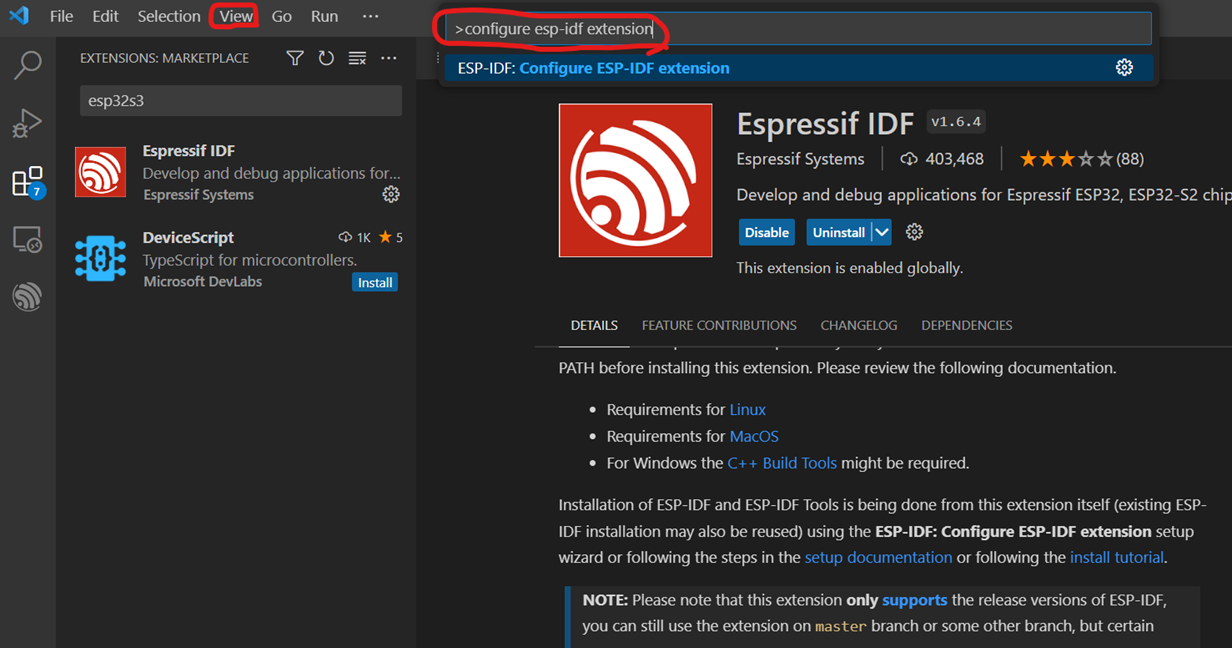Open the Espressif IDF list item's manage gear
This screenshot has height=648, width=1232.
pyautogui.click(x=391, y=194)
